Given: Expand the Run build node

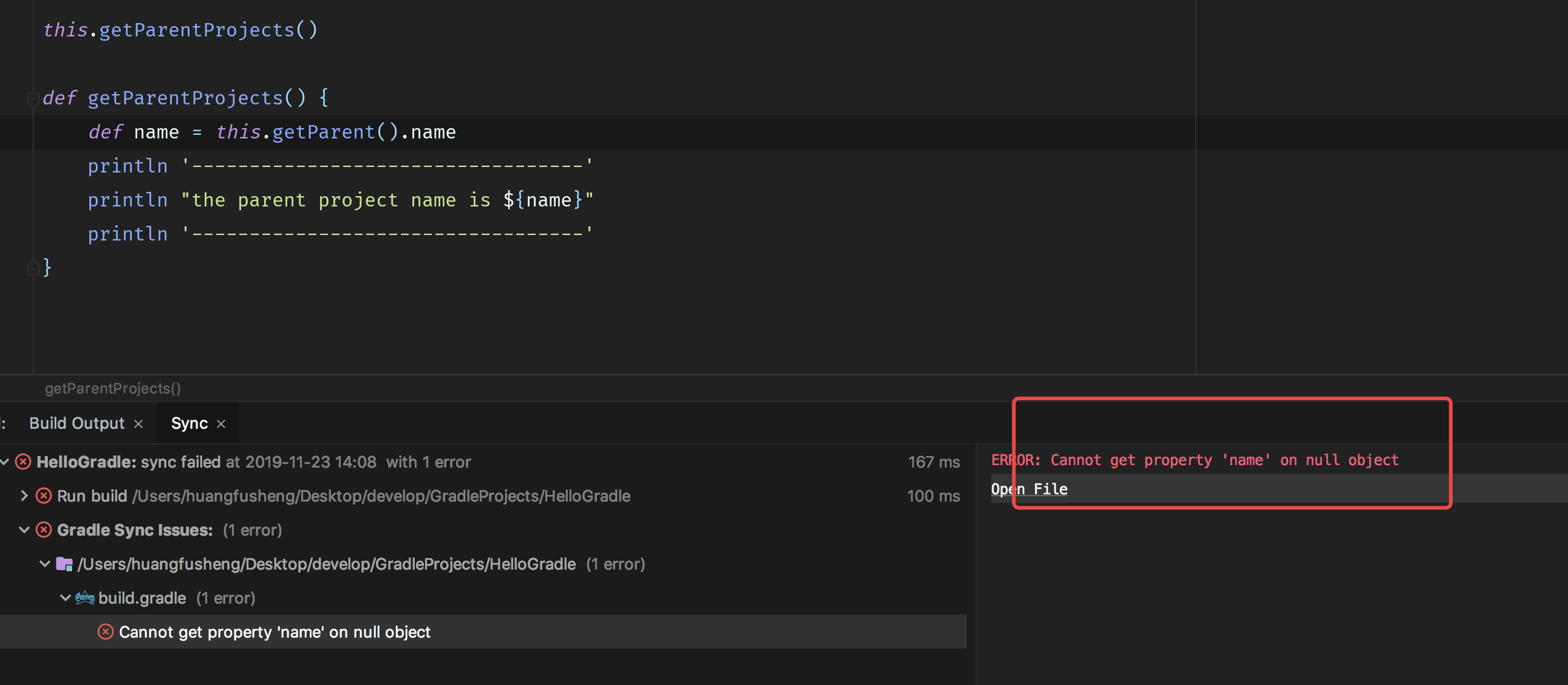Looking at the screenshot, I should tap(24, 496).
